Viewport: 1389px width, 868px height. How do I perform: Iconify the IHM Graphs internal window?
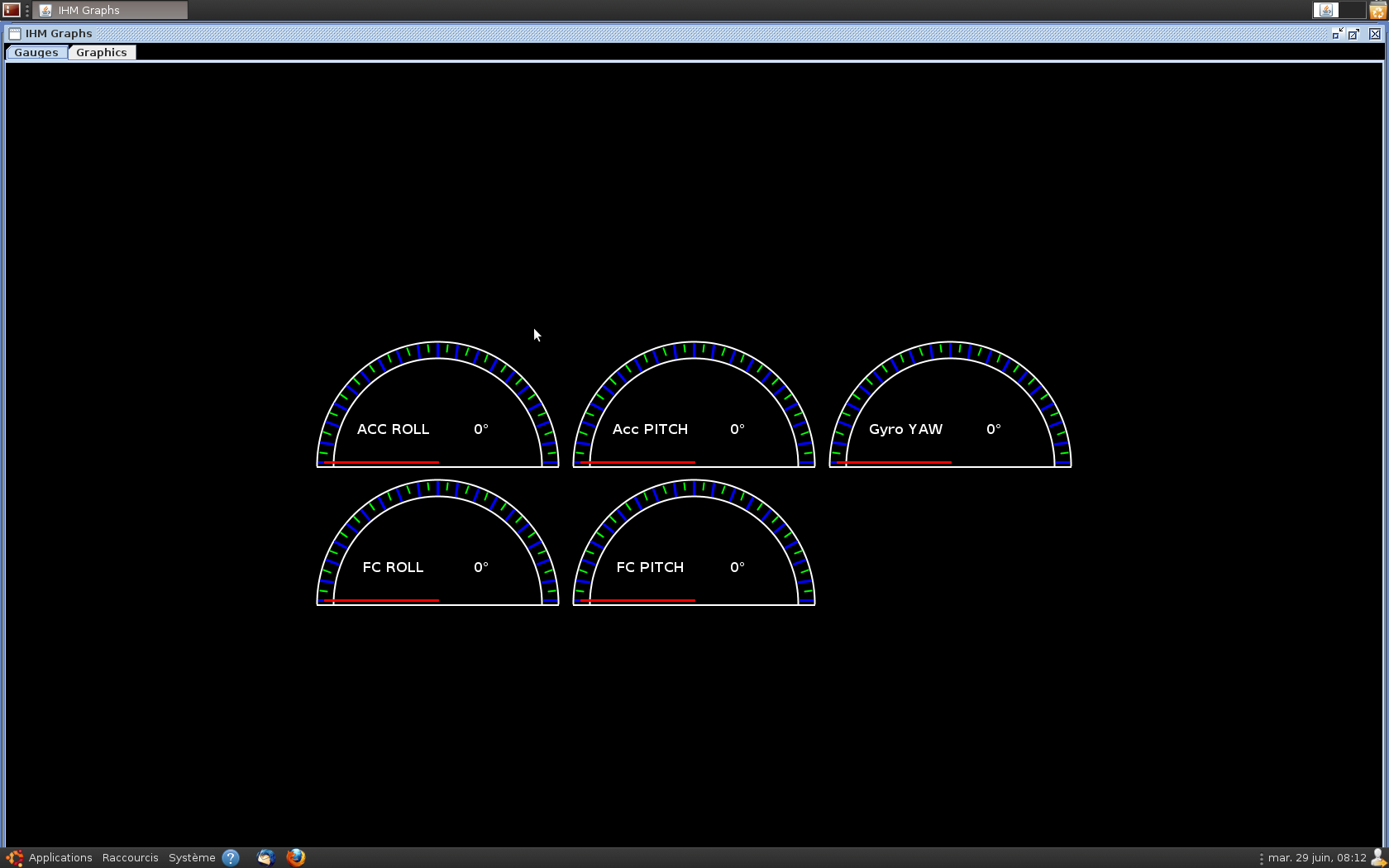click(1337, 34)
